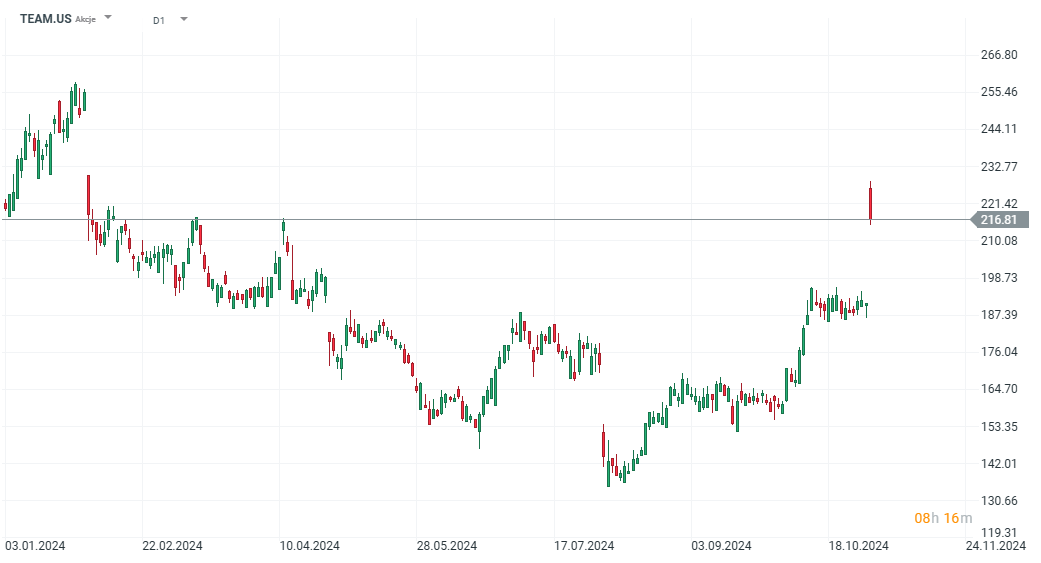Click the Akcje instrument type label
Viewport: 1041px width, 563px height.
tap(86, 20)
